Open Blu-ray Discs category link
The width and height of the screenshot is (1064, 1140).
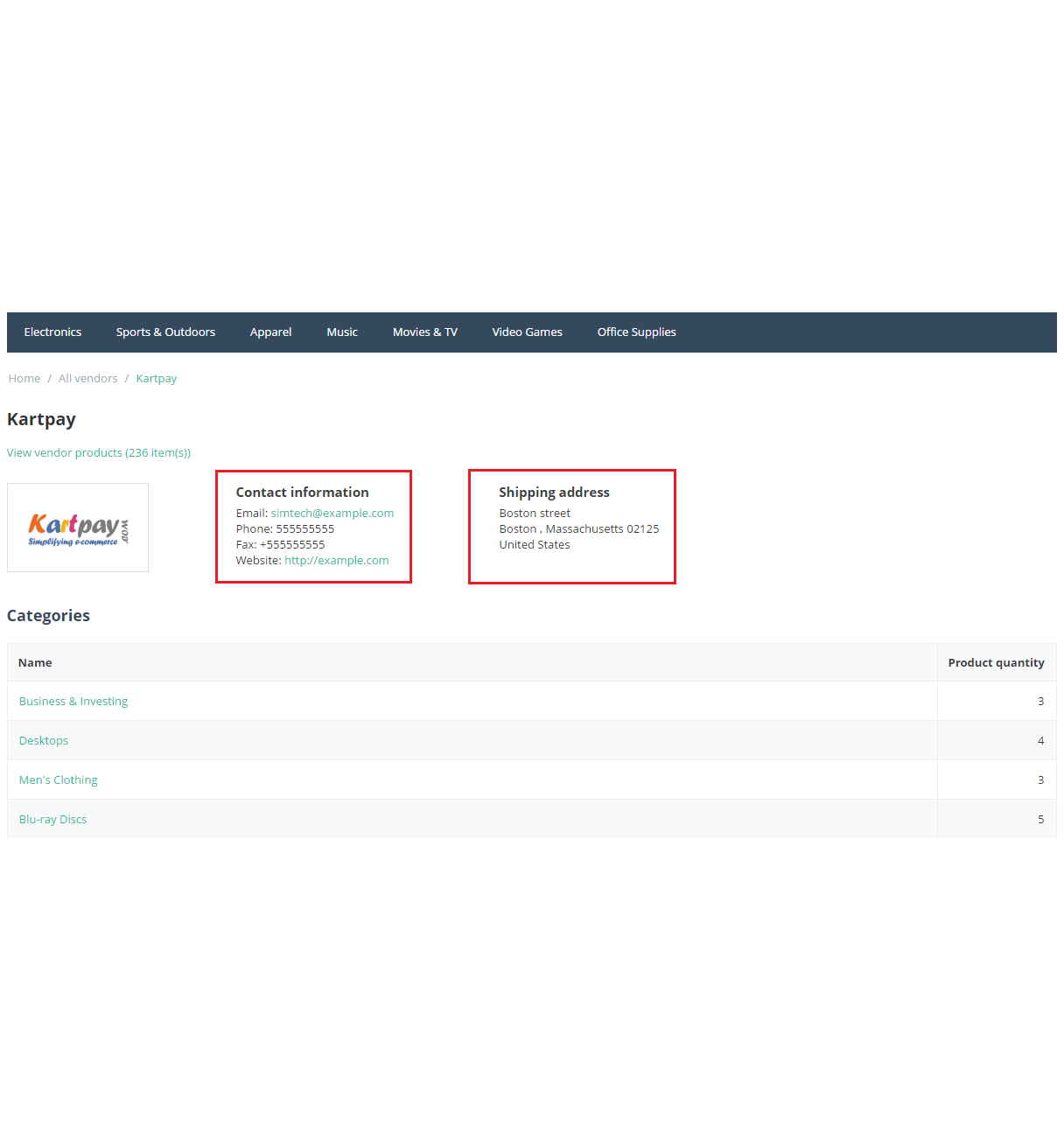click(x=52, y=820)
